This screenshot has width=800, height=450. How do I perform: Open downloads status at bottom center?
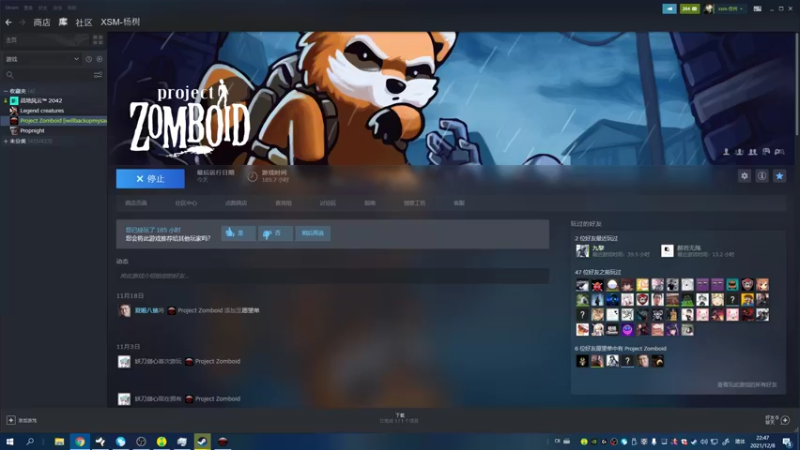point(399,418)
